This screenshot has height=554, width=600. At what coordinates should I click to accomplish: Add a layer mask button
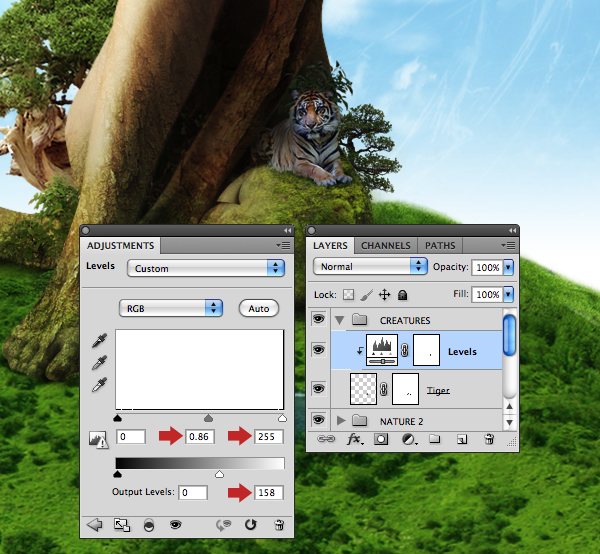(381, 439)
